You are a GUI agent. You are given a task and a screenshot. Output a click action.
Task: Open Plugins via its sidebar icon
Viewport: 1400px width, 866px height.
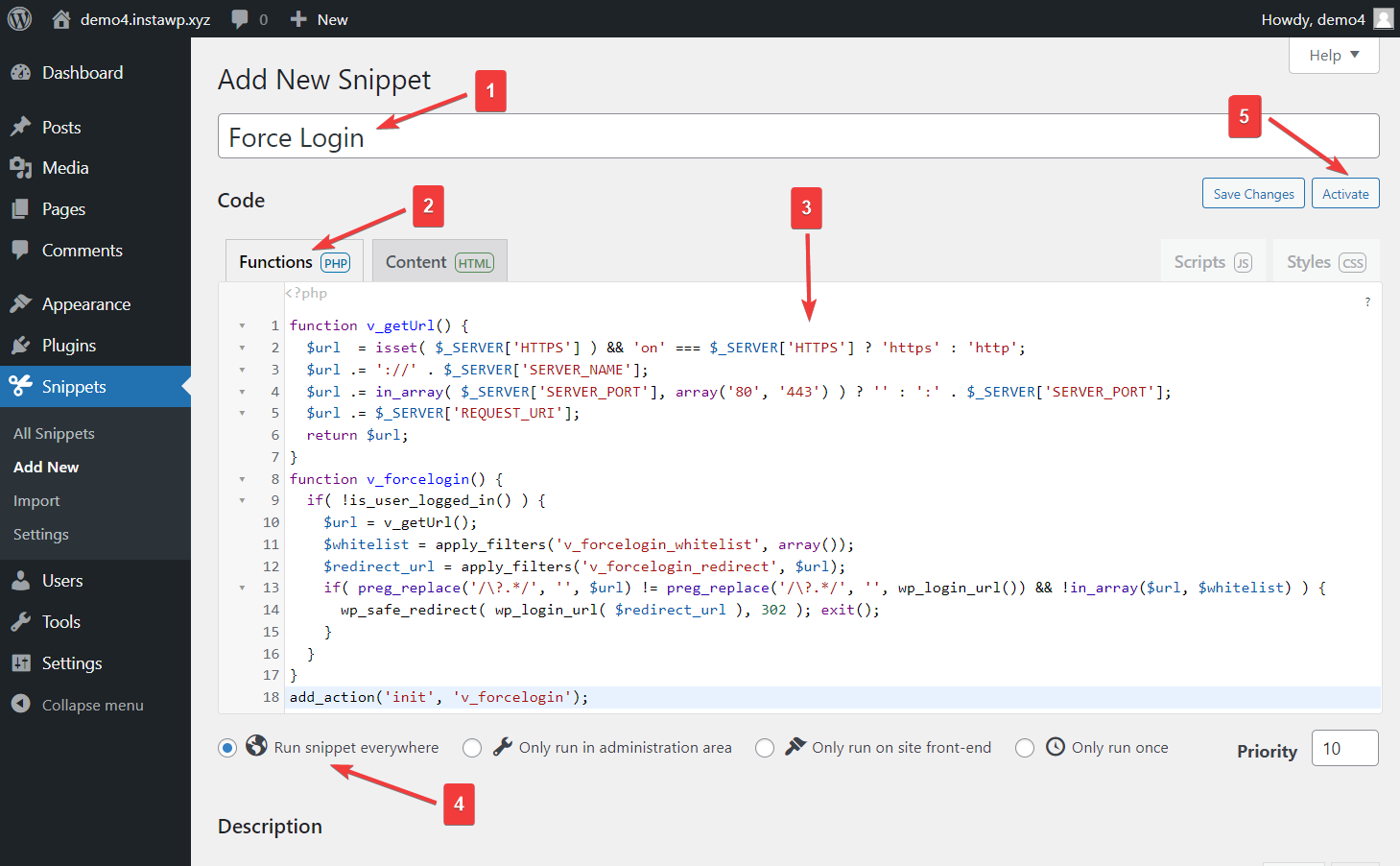[22, 345]
